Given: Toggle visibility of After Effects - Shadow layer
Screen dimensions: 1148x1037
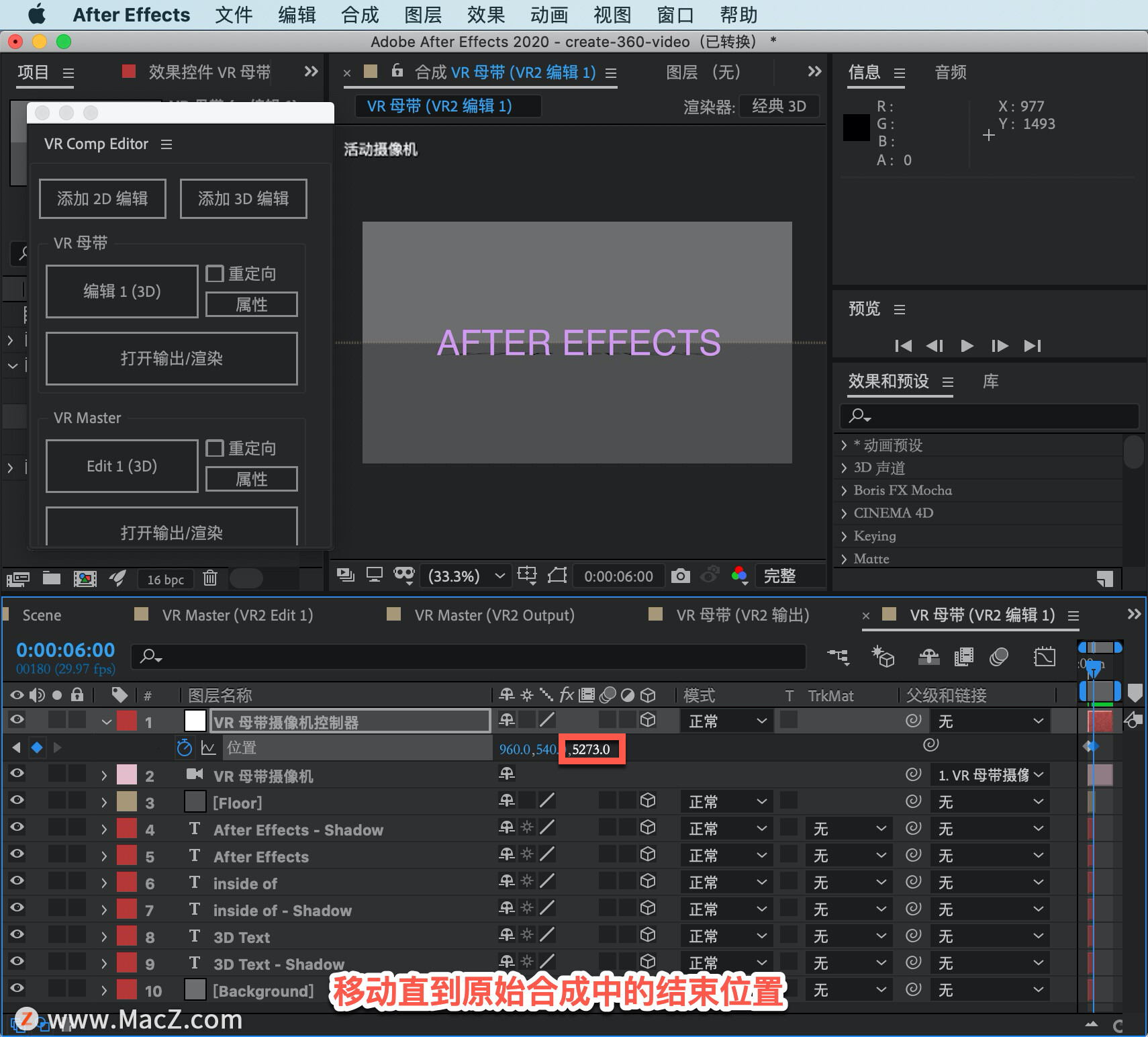Looking at the screenshot, I should [x=17, y=827].
